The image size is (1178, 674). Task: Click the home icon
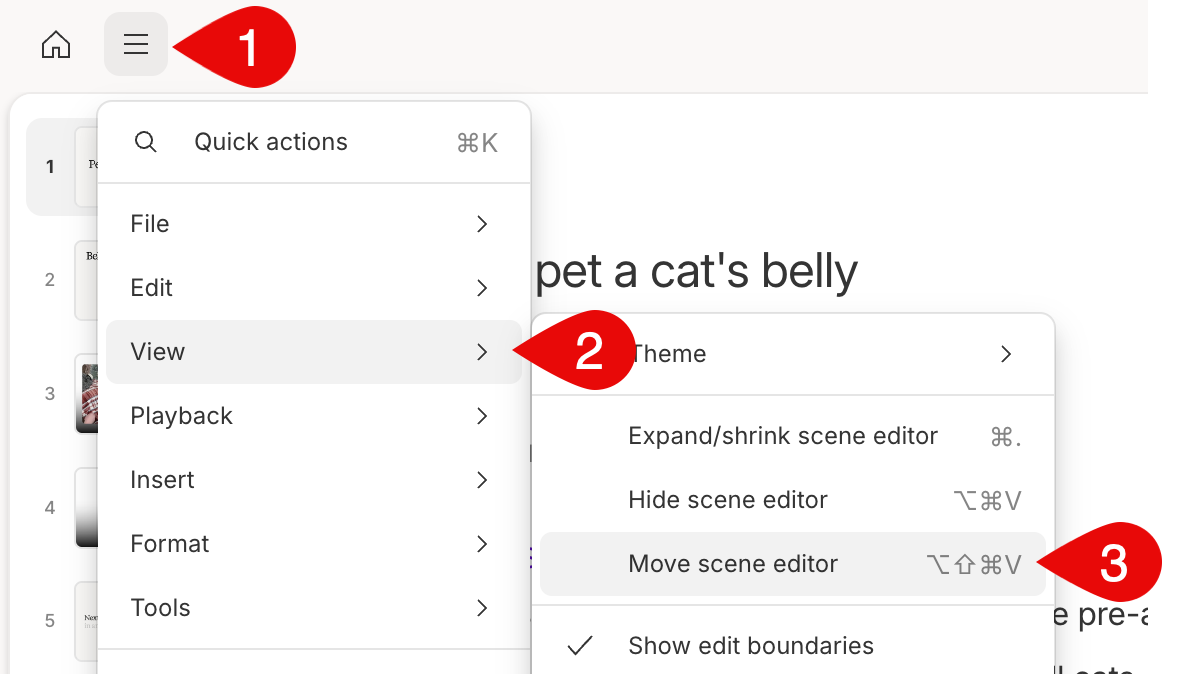[56, 45]
